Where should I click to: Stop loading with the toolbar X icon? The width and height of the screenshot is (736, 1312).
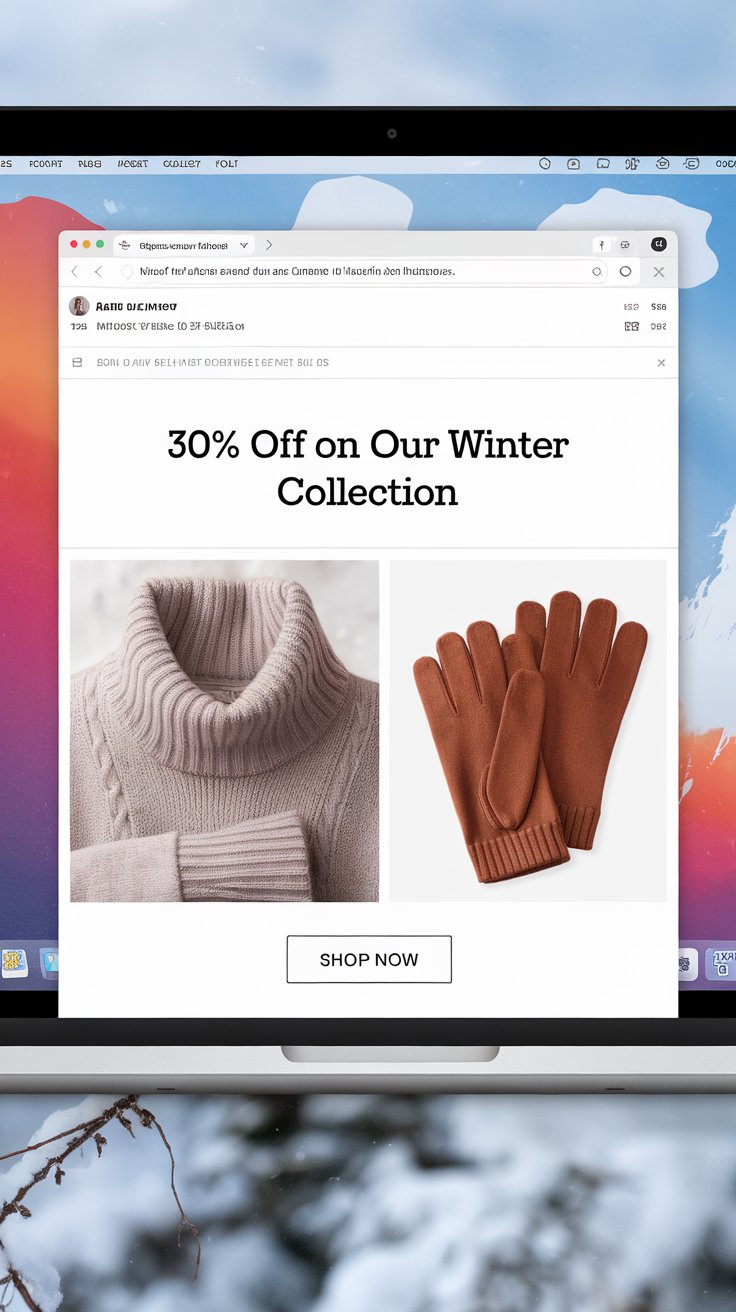tap(659, 272)
